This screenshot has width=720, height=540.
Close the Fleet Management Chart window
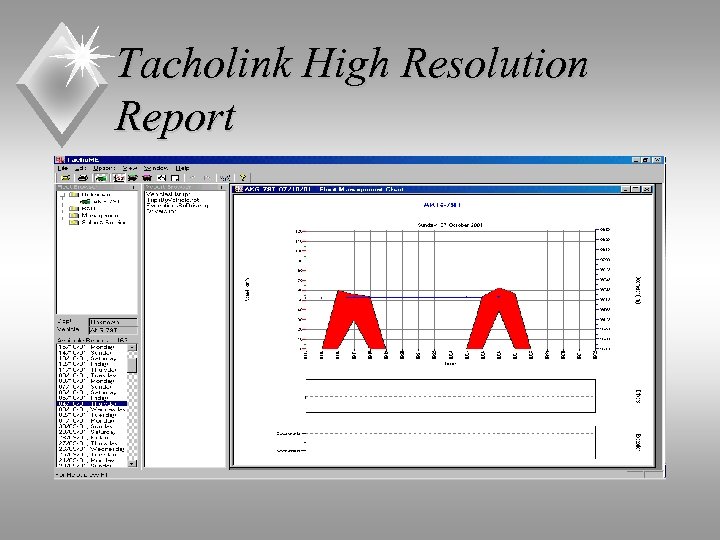[647, 189]
